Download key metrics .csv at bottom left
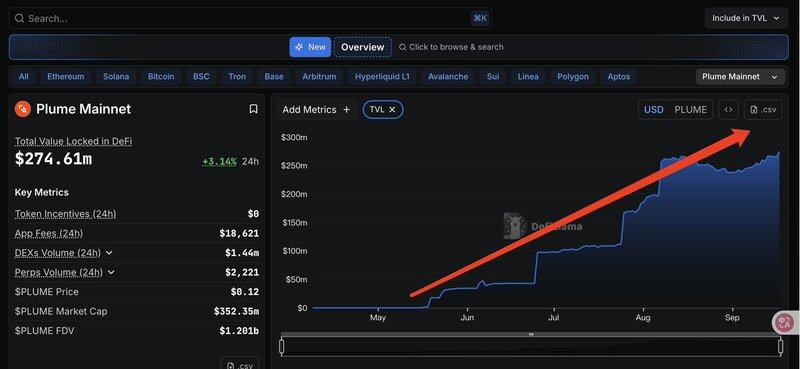Image resolution: width=800 pixels, height=369 pixels. click(240, 365)
